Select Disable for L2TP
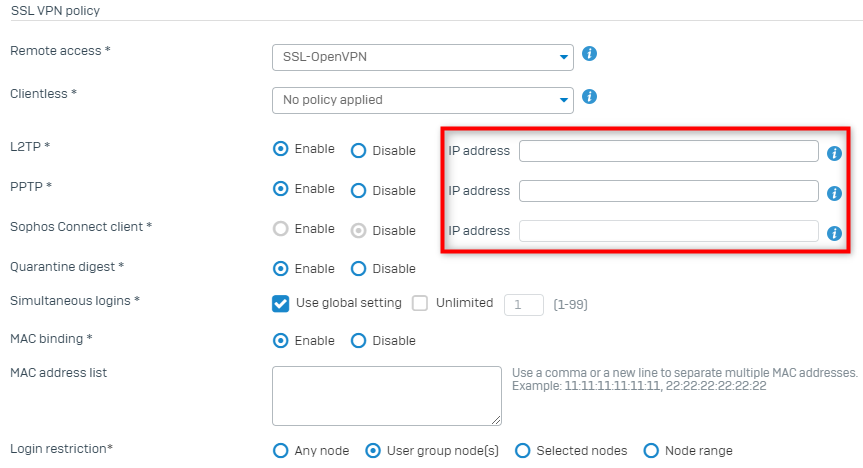The image size is (863, 468). pos(358,151)
